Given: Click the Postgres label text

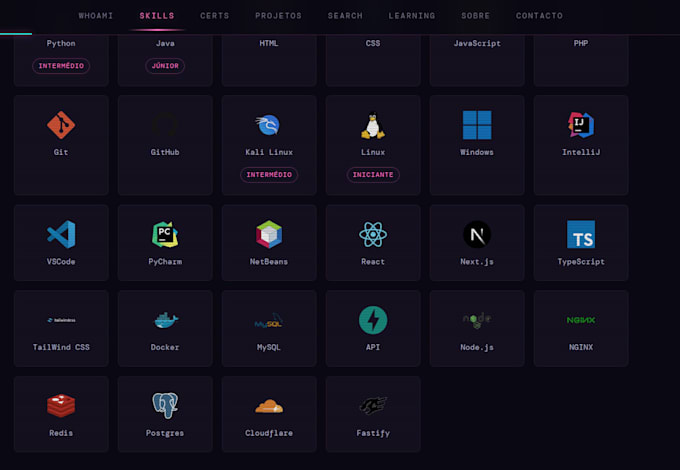Looking at the screenshot, I should (x=165, y=433).
